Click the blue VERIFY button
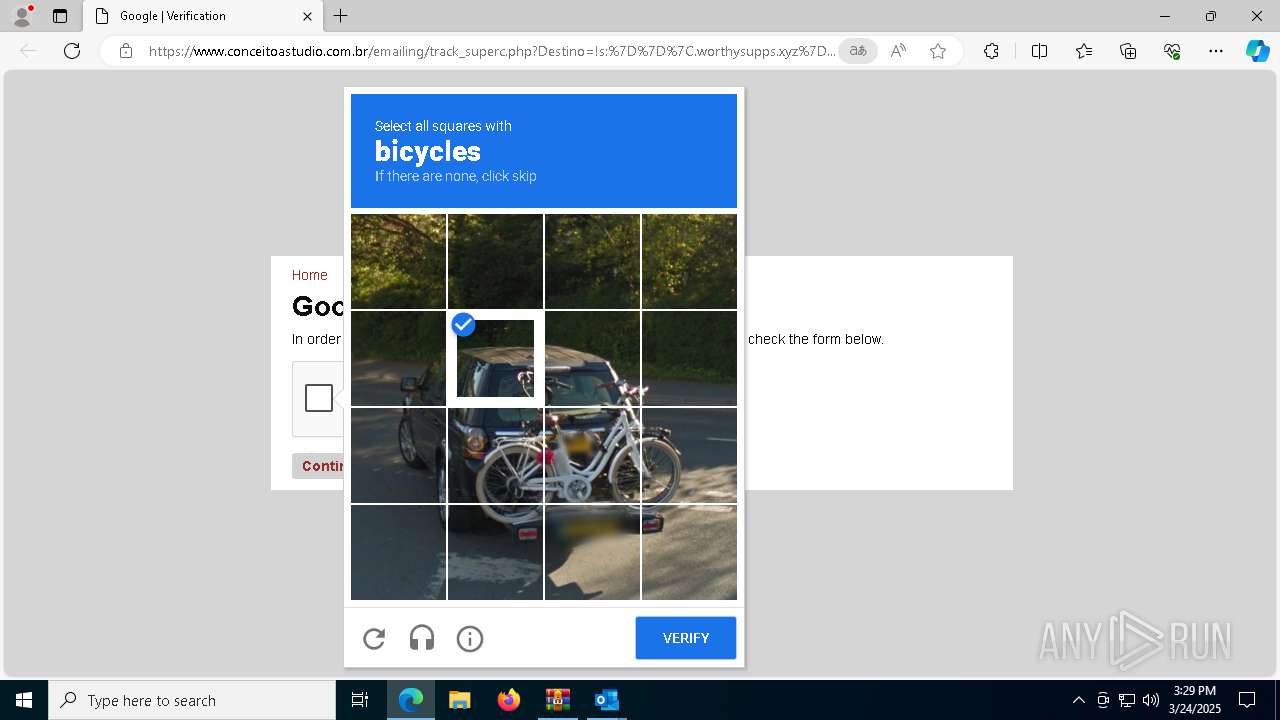This screenshot has width=1280, height=720. click(x=686, y=638)
